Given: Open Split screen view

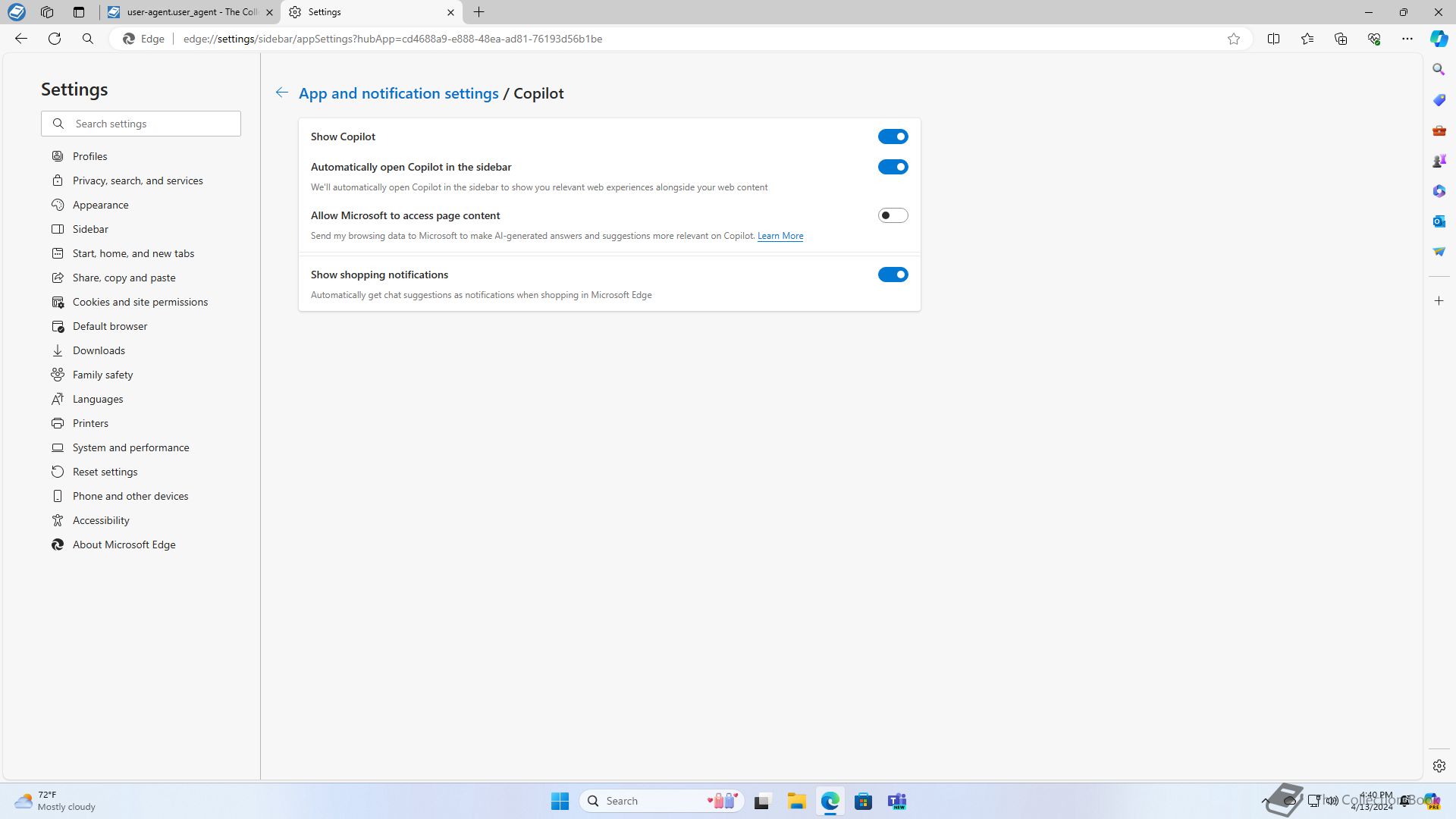Looking at the screenshot, I should (x=1273, y=39).
